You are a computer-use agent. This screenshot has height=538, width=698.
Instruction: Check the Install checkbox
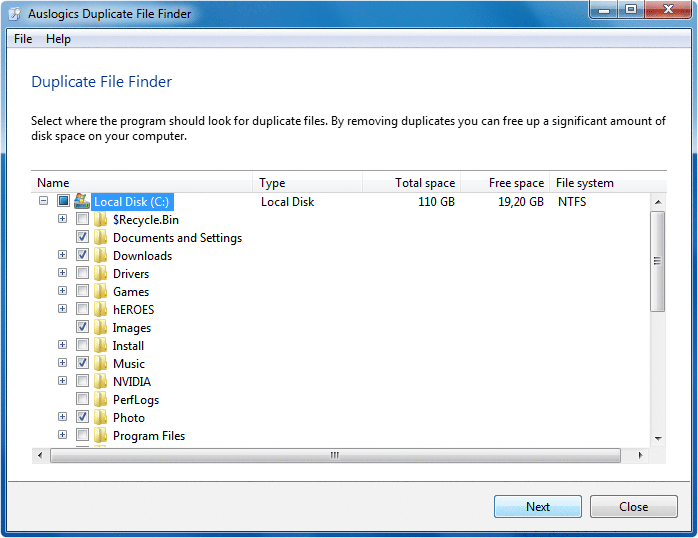coord(82,344)
